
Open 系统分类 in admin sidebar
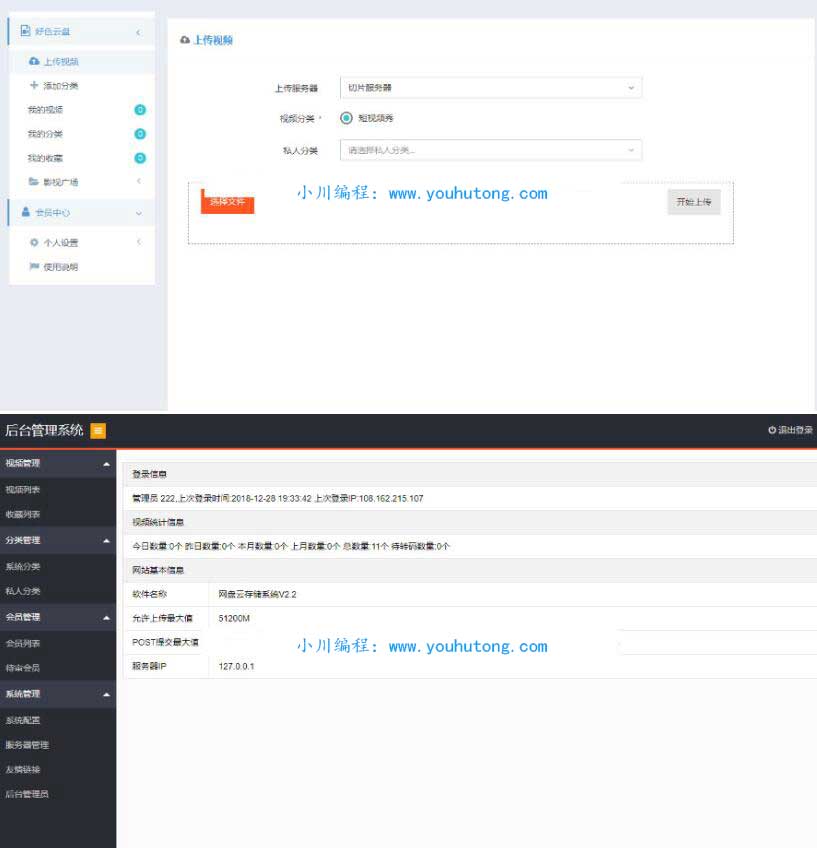point(23,566)
